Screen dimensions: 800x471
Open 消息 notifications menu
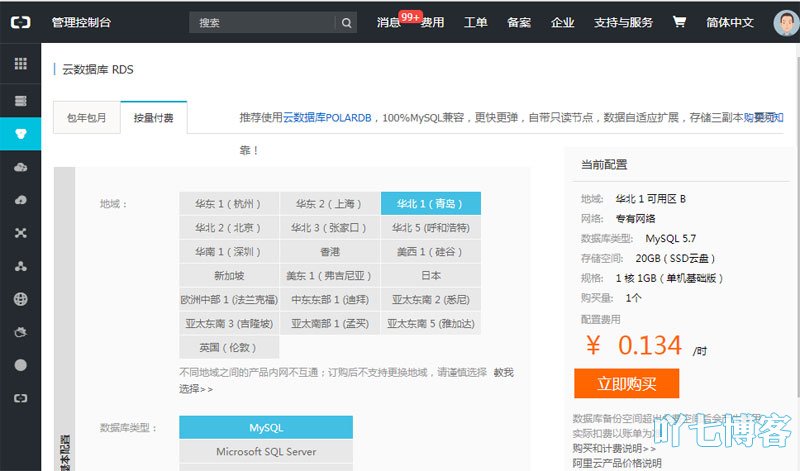tap(388, 22)
